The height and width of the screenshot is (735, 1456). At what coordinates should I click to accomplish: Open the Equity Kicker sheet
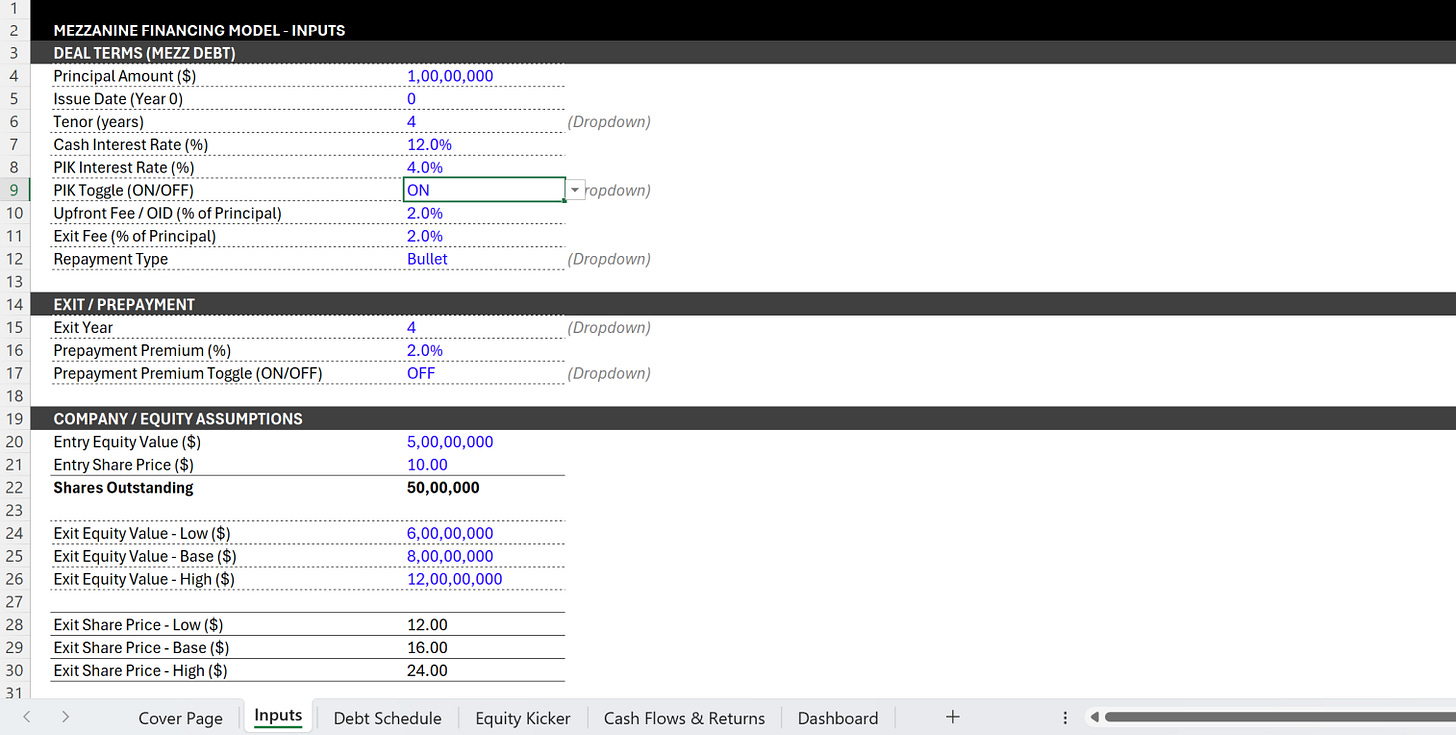tap(522, 717)
